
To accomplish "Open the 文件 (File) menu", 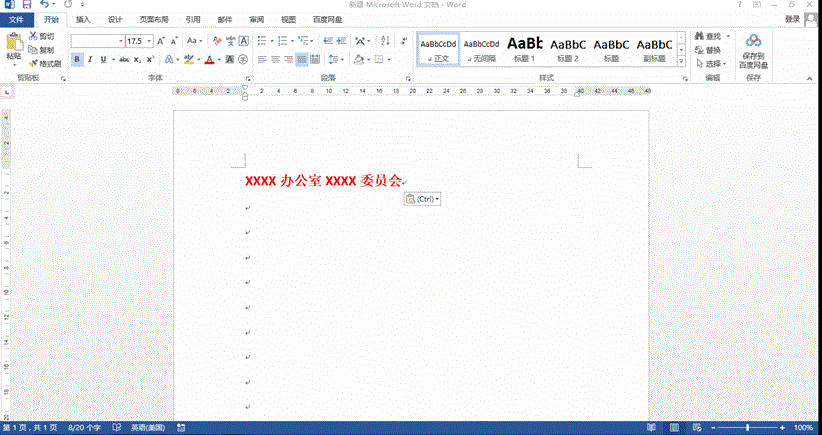I will (x=16, y=19).
